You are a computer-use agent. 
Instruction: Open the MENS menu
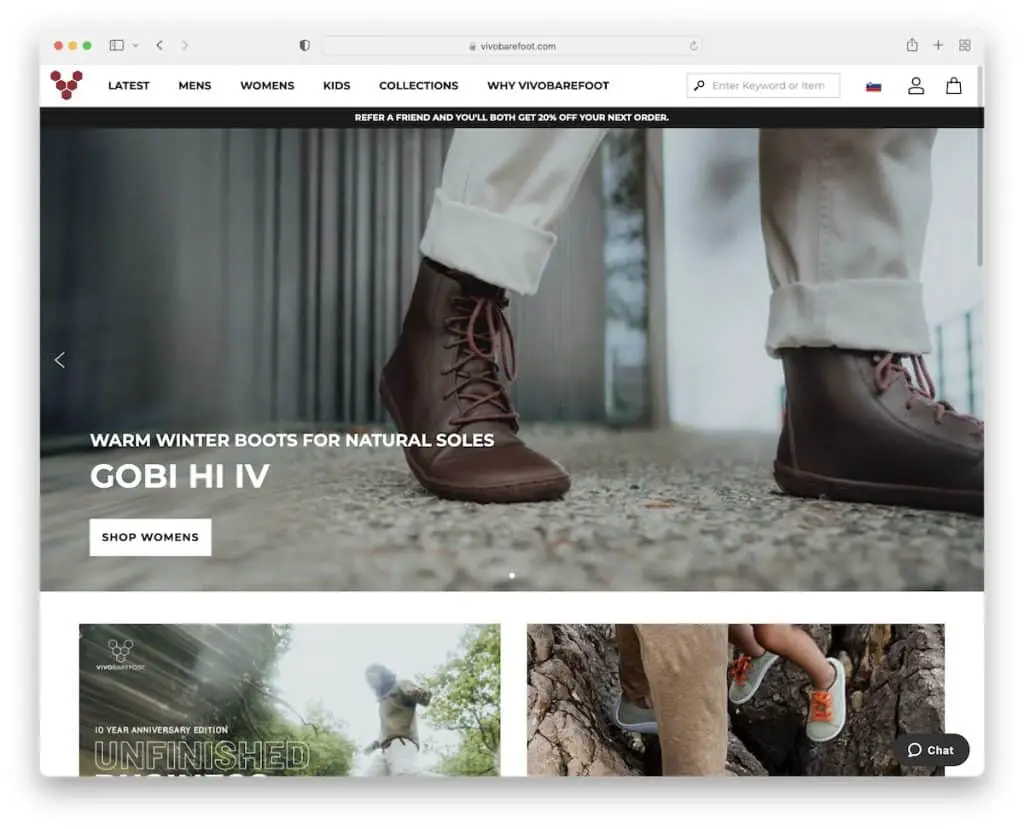coord(195,86)
